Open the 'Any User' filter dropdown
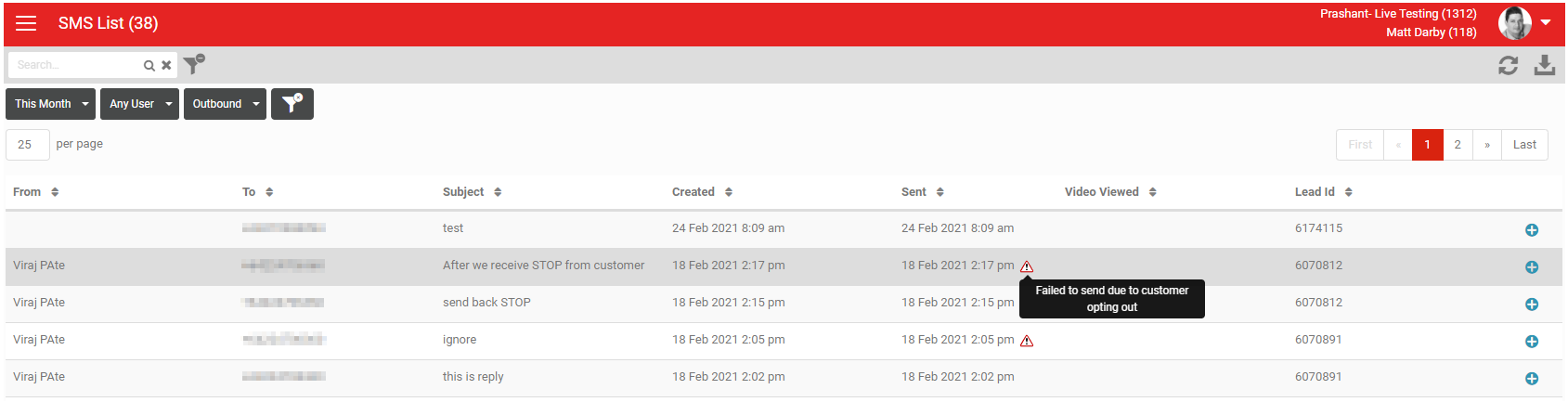This screenshot has height=402, width=1568. [x=139, y=104]
